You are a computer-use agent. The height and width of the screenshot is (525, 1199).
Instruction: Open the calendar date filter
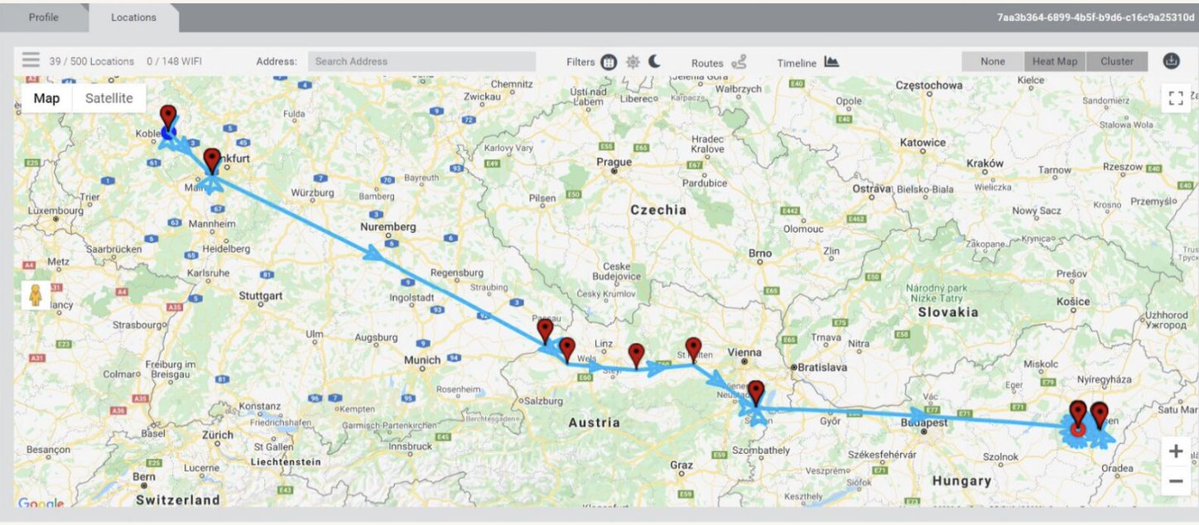tap(609, 62)
